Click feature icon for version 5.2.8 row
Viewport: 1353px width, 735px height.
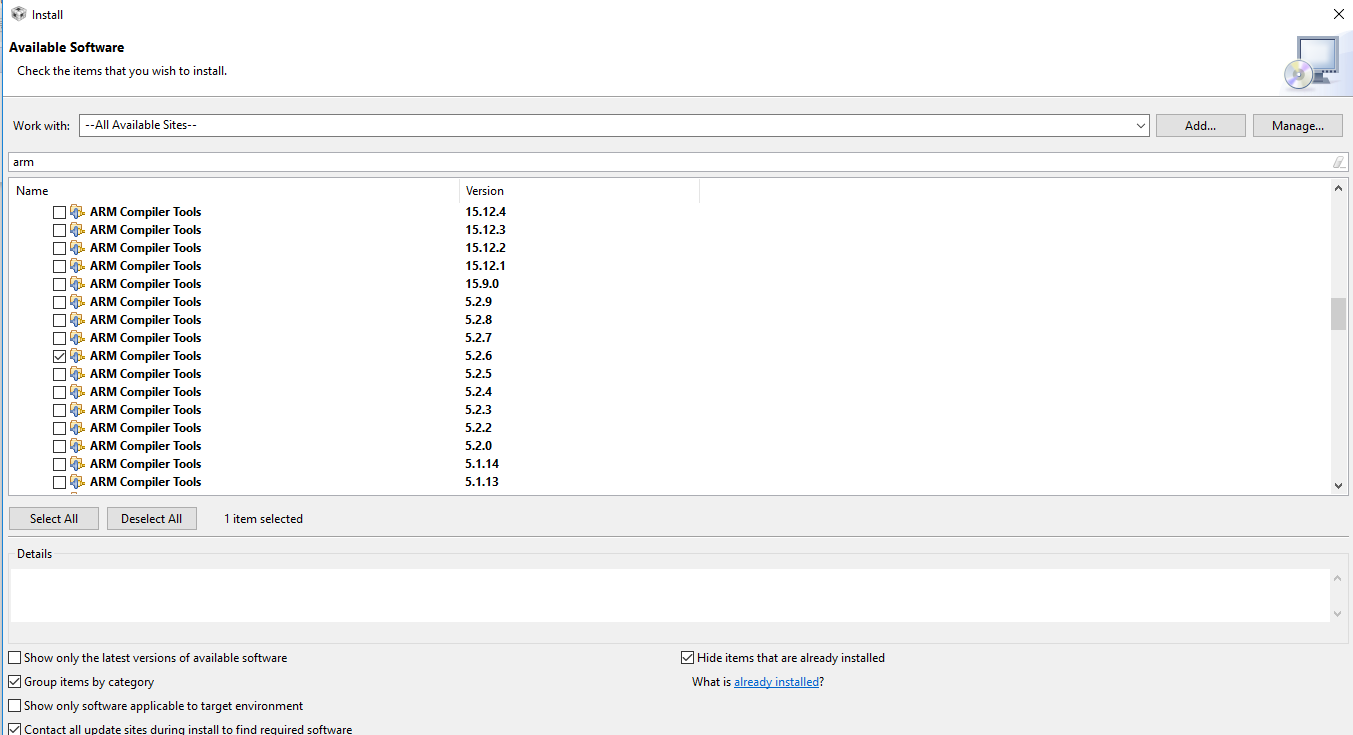(x=77, y=320)
